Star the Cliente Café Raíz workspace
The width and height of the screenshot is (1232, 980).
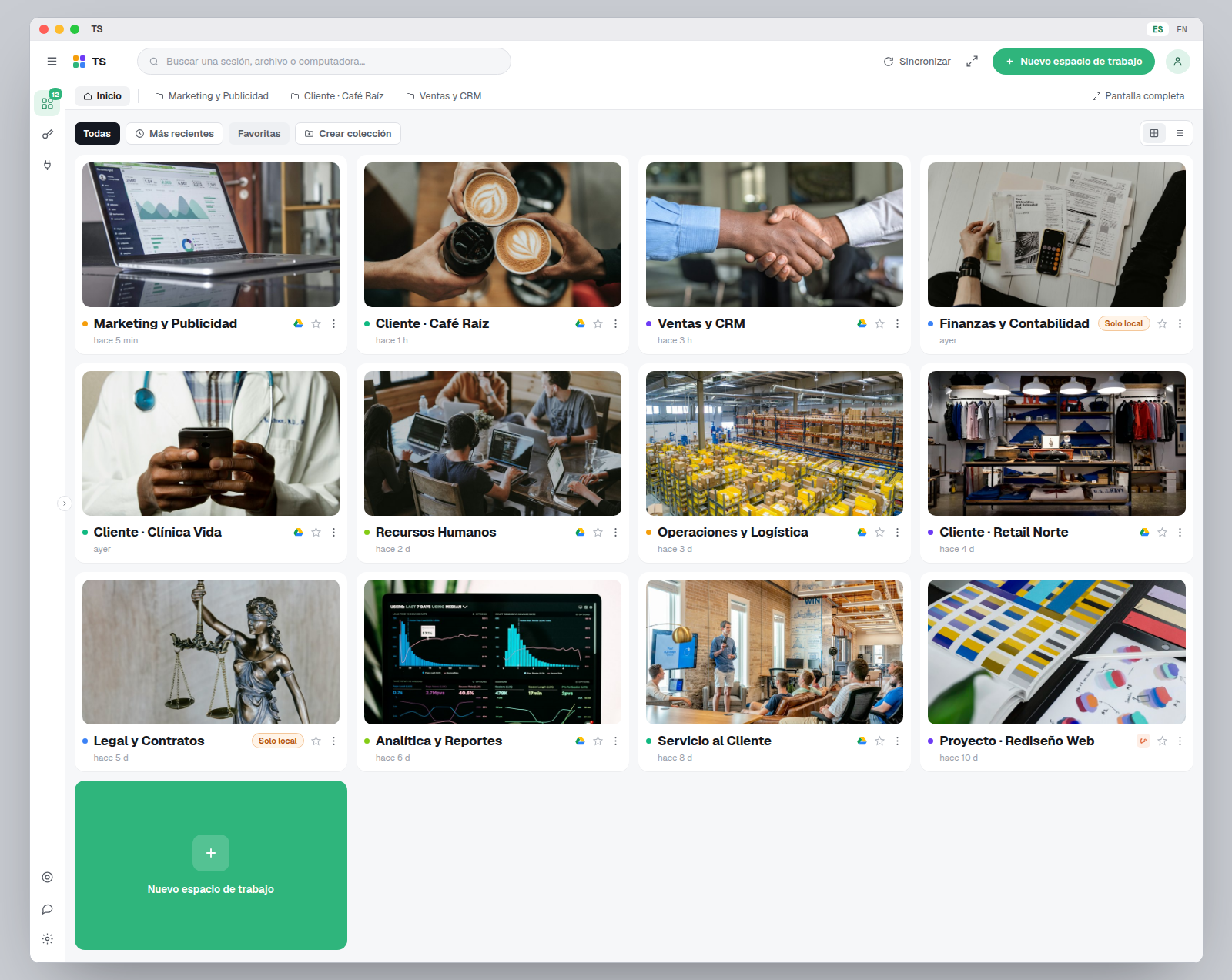(x=598, y=324)
